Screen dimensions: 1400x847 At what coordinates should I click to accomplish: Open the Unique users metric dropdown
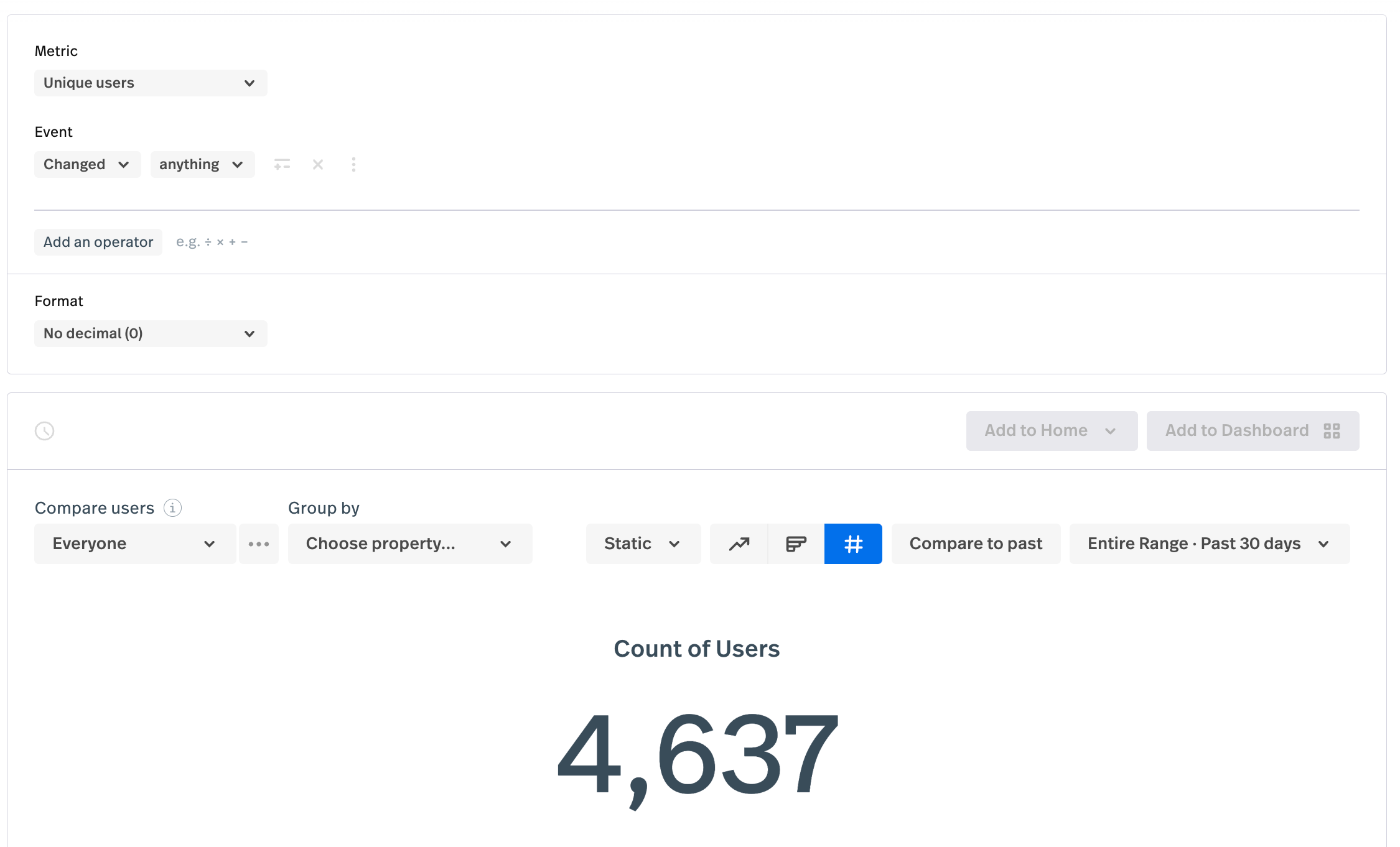tap(151, 83)
